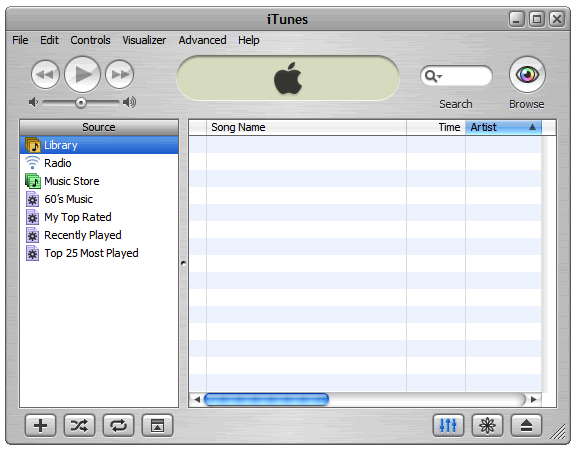Viewport: 575px width, 450px height.
Task: Click the Top 25 Most Played gear icon
Action: coord(32,253)
